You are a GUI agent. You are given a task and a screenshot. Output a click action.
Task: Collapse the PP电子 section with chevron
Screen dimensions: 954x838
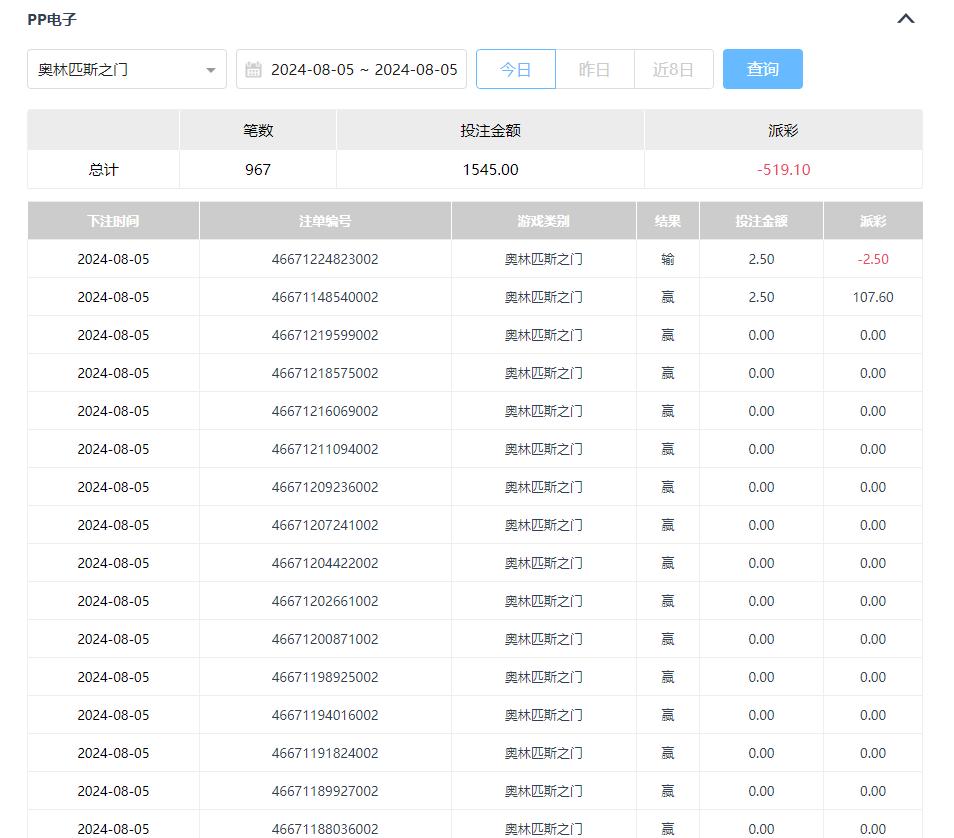[906, 19]
